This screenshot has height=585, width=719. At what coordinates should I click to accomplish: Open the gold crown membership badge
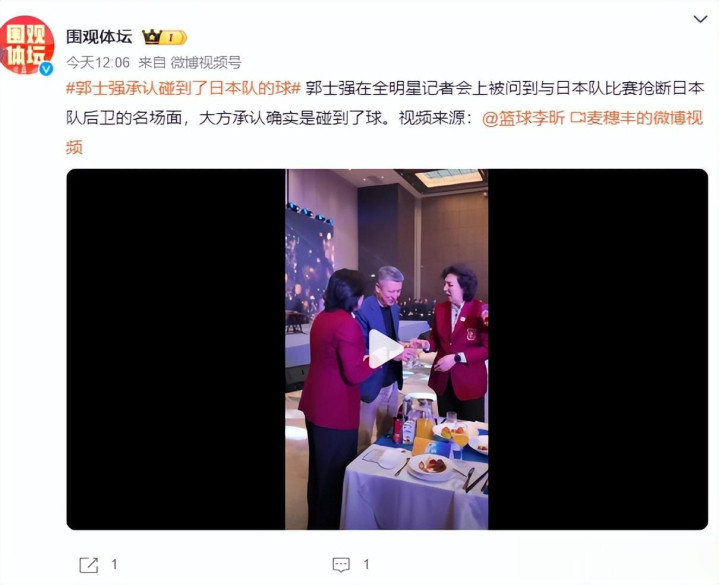pos(165,37)
